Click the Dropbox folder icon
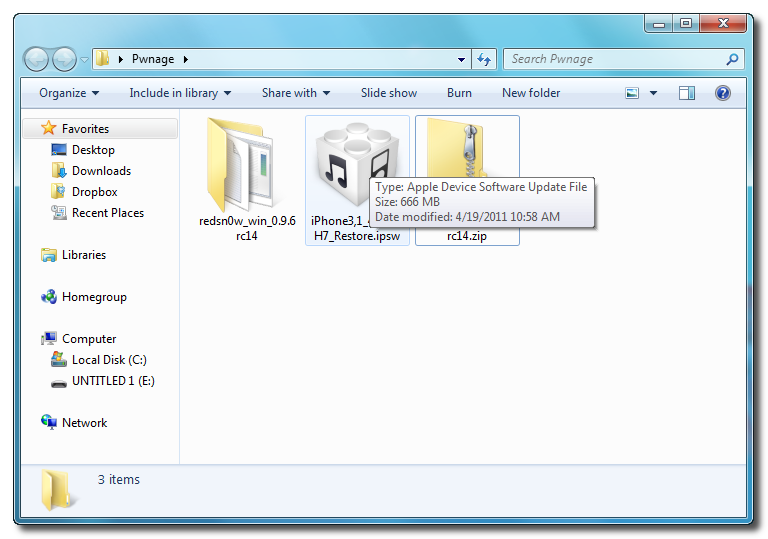This screenshot has width=768, height=539. [x=58, y=192]
